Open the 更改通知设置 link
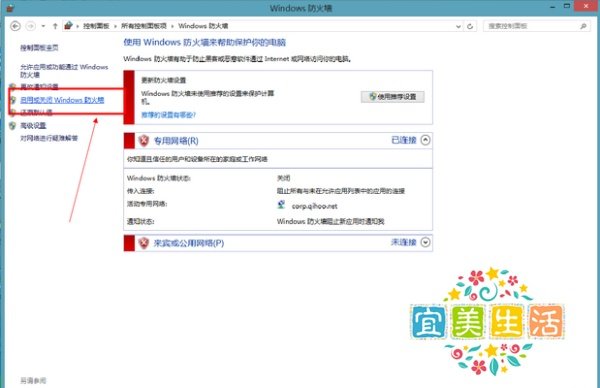Image resolution: width=600 pixels, height=388 pixels. [x=39, y=87]
